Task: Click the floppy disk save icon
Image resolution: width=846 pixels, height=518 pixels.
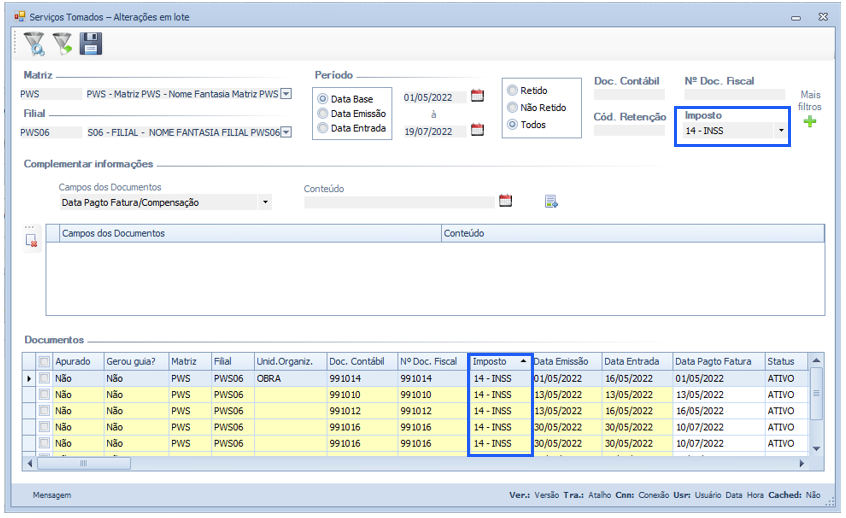Action: [x=91, y=44]
